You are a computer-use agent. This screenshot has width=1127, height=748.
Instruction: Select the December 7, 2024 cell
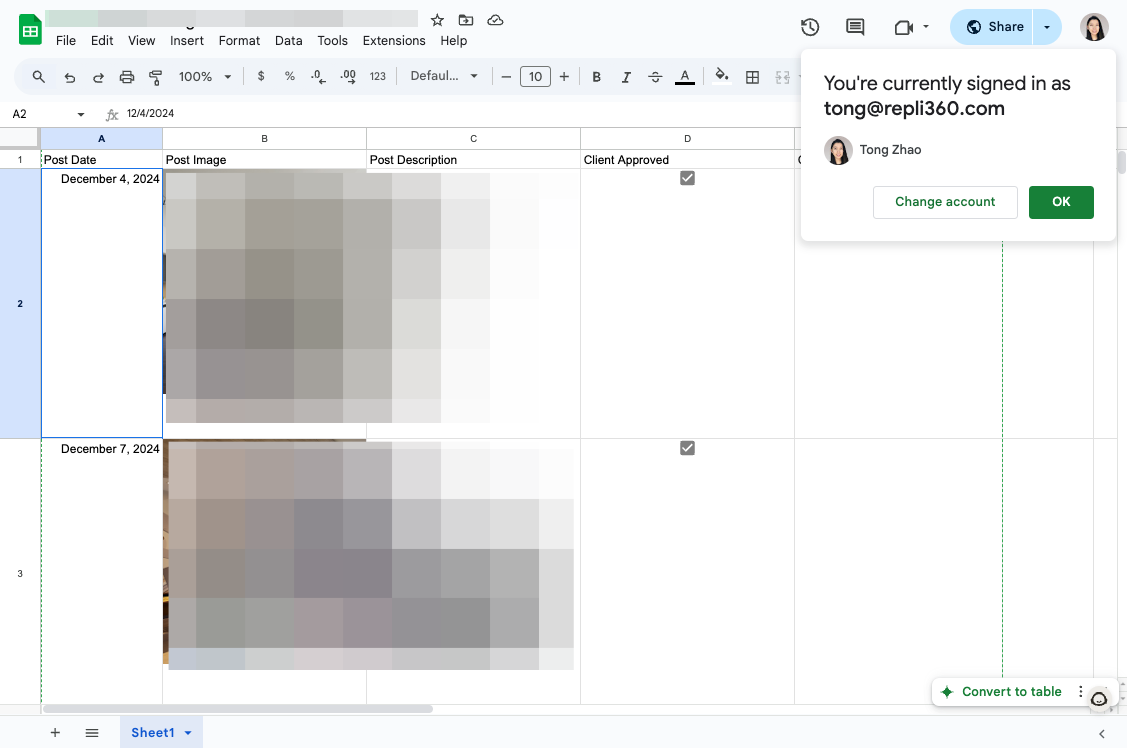pyautogui.click(x=102, y=571)
